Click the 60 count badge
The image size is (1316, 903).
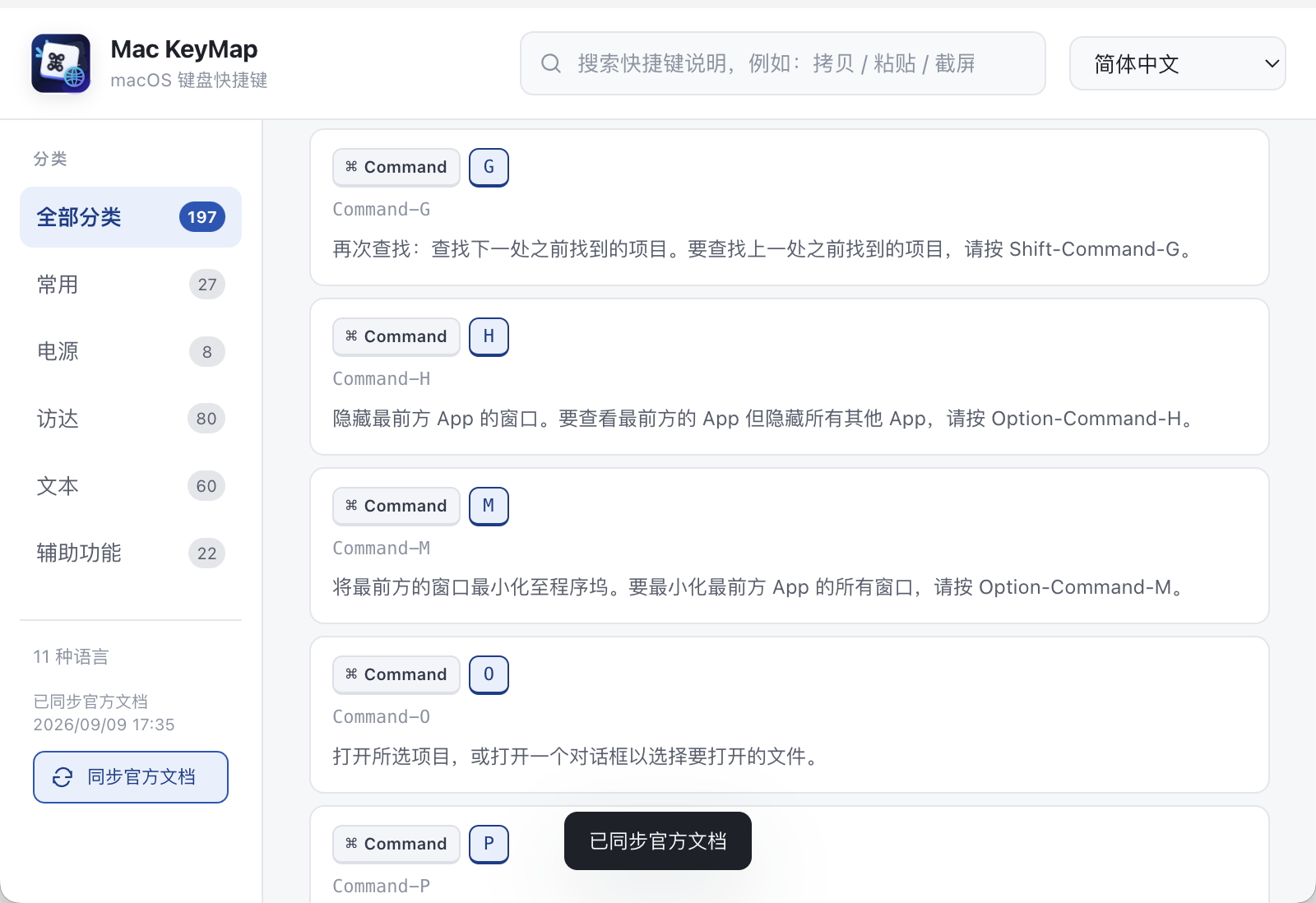(206, 486)
